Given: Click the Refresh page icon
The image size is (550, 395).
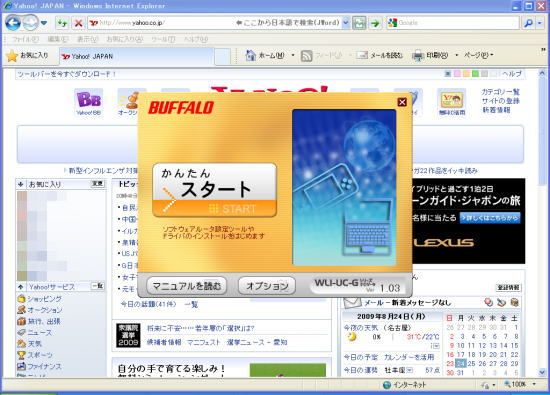Looking at the screenshot, I should coord(62,23).
